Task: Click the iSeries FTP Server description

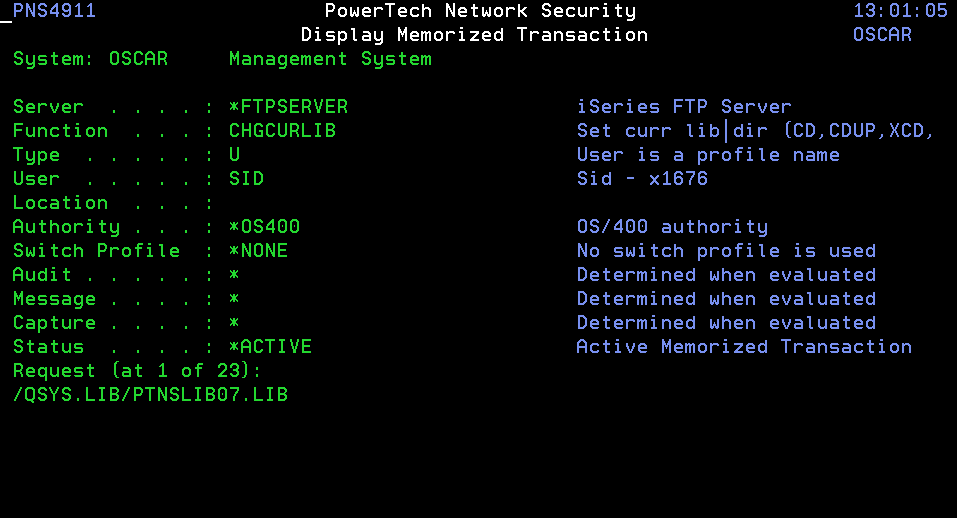Action: (684, 107)
